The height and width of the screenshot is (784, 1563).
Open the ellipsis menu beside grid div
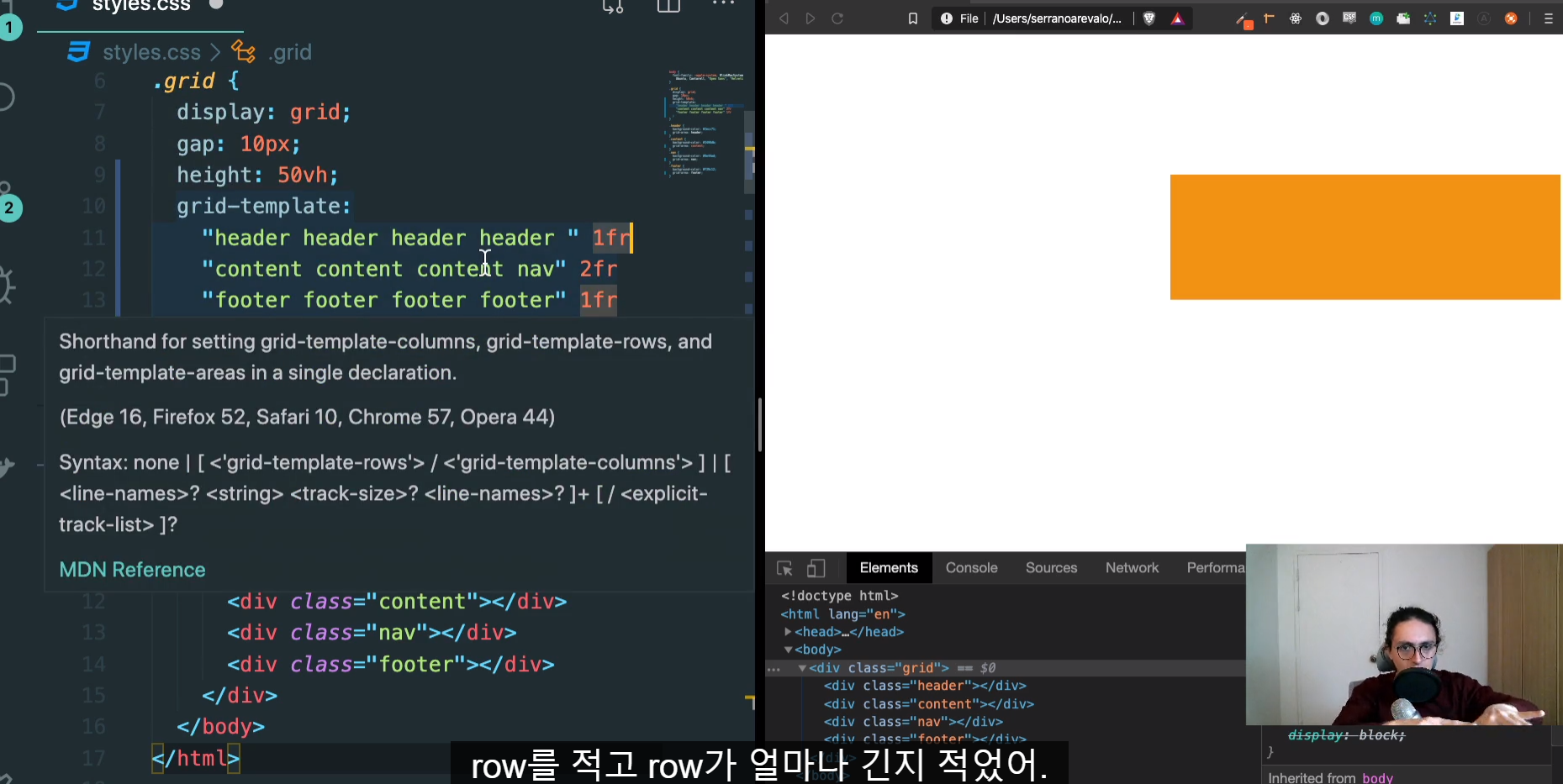(774, 670)
